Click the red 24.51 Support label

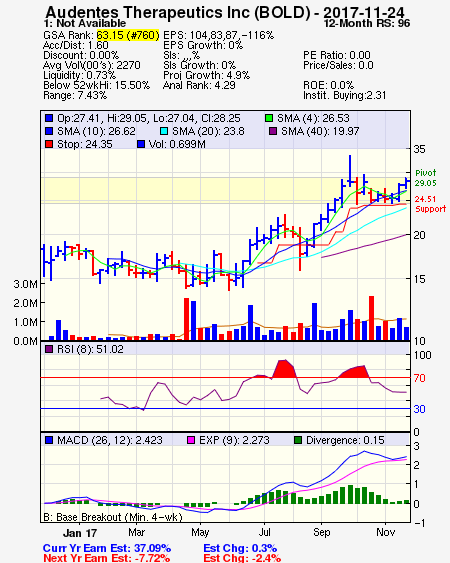click(430, 204)
